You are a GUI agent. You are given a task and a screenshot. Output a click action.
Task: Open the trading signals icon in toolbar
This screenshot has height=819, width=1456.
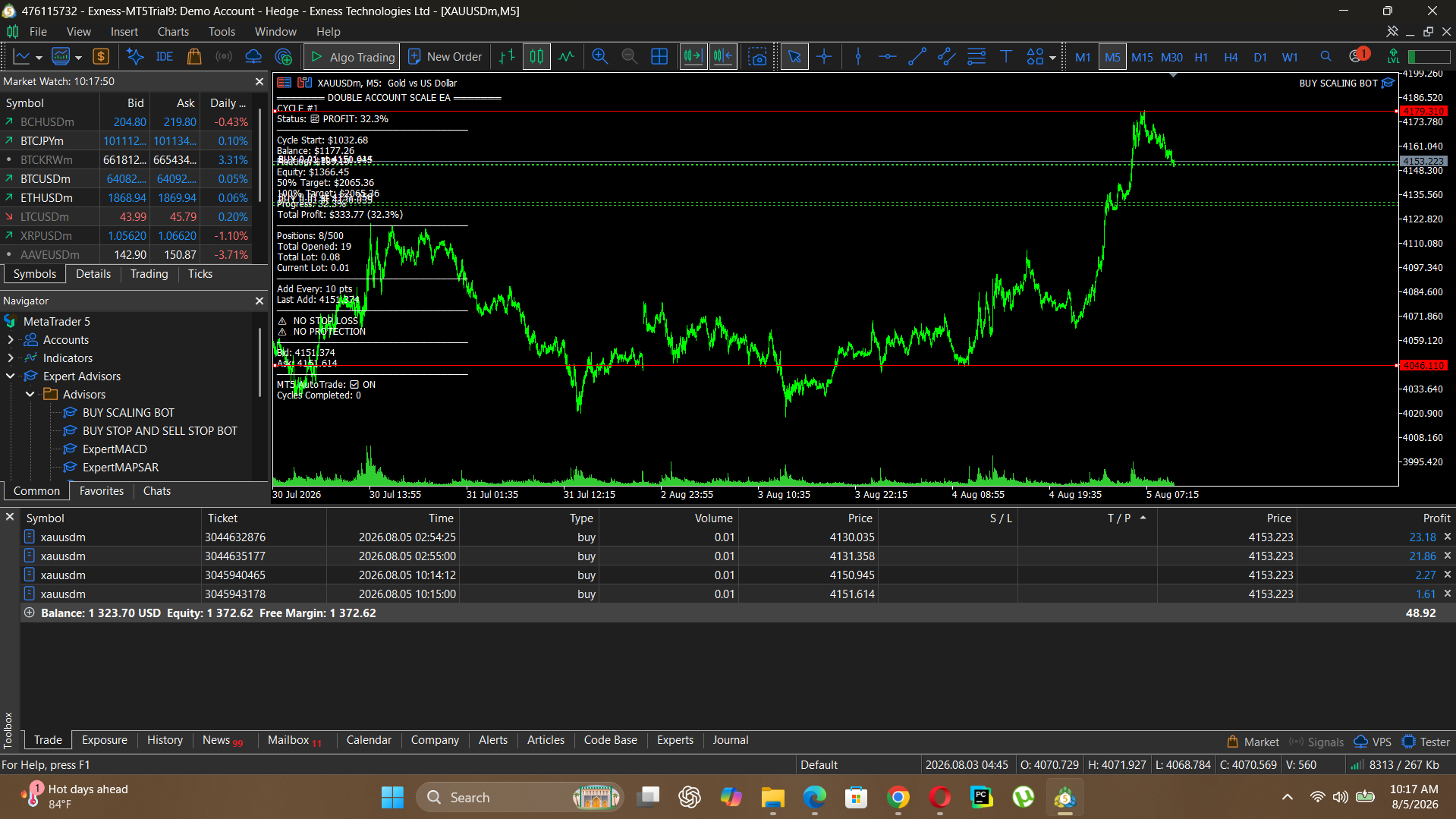click(224, 57)
